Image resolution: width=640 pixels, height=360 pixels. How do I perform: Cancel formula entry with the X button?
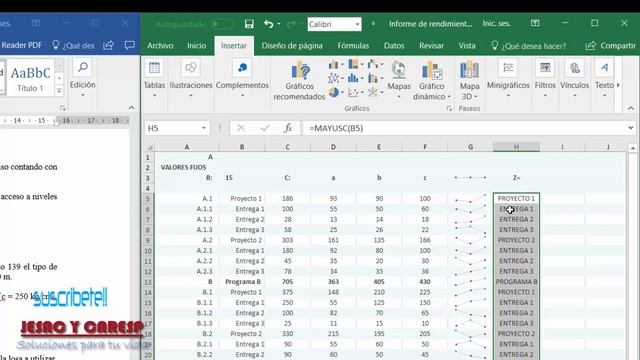(241, 128)
